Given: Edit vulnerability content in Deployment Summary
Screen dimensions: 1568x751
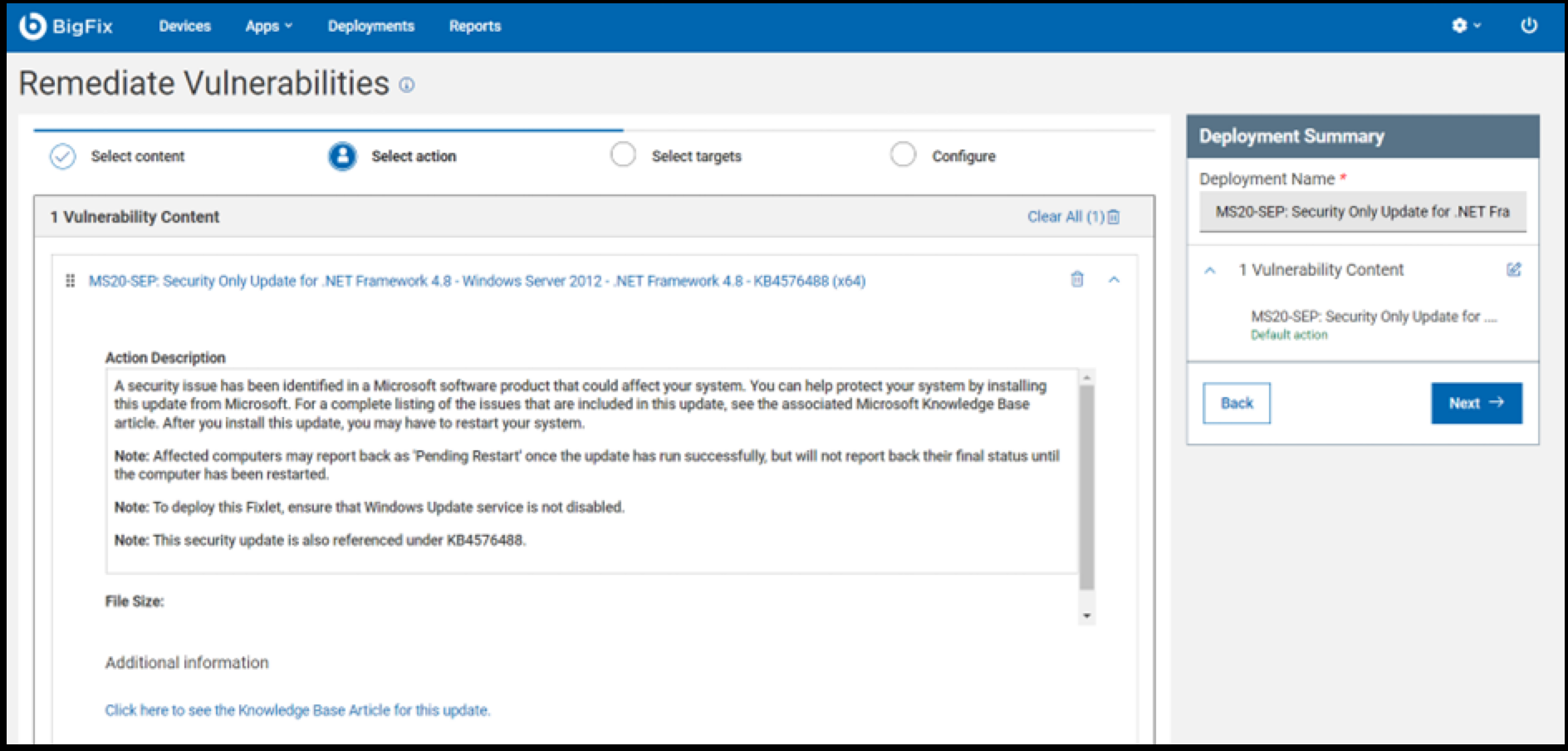Looking at the screenshot, I should (x=1514, y=269).
